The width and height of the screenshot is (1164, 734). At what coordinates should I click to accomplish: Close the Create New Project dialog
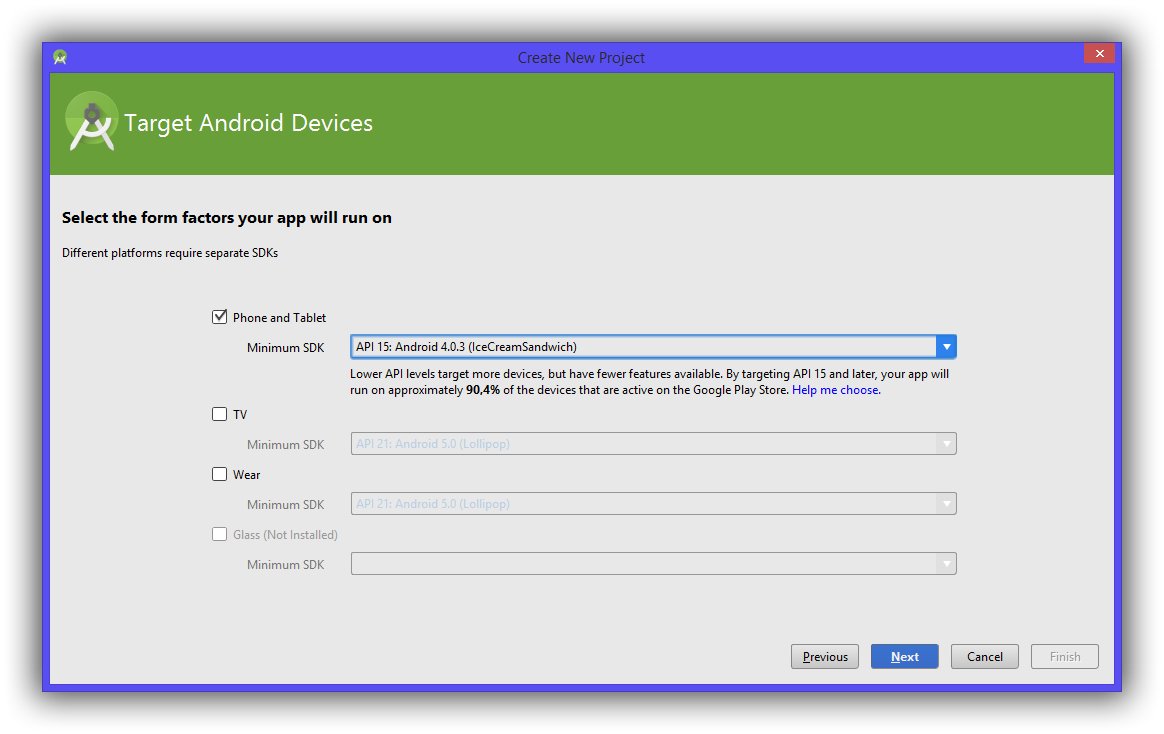[x=1099, y=53]
